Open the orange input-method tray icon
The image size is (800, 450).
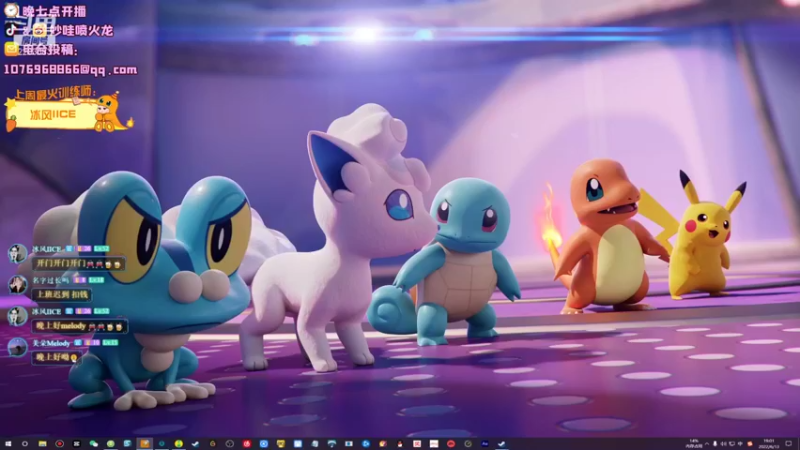coord(749,444)
